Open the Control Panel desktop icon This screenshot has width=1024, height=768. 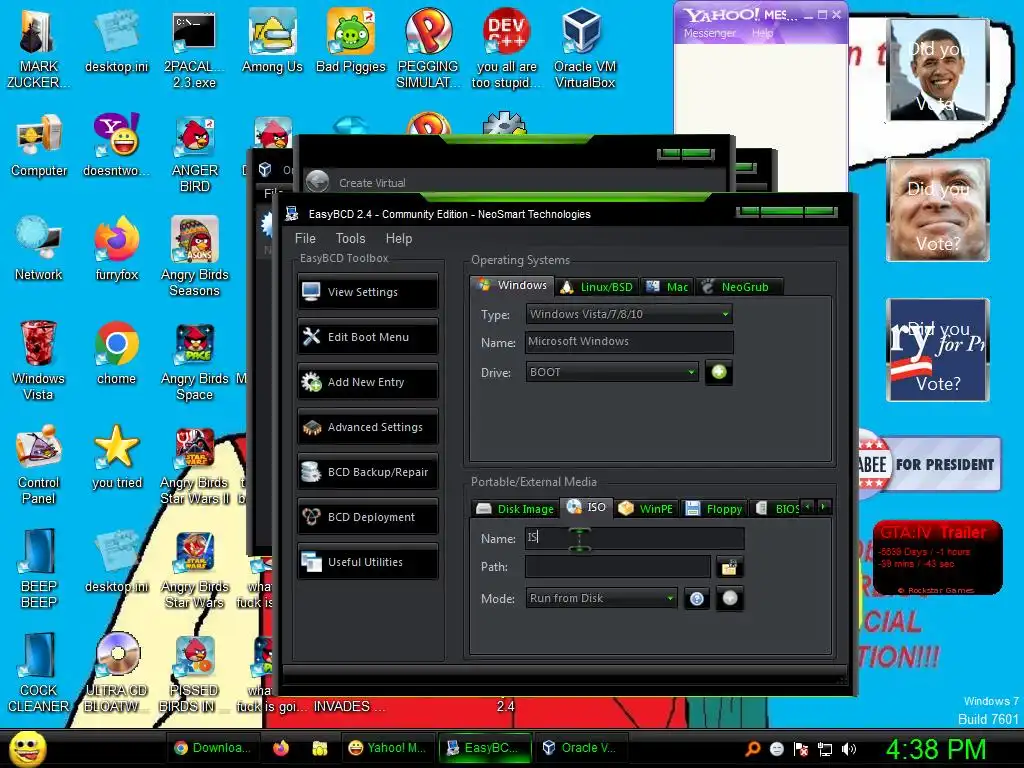click(x=39, y=464)
